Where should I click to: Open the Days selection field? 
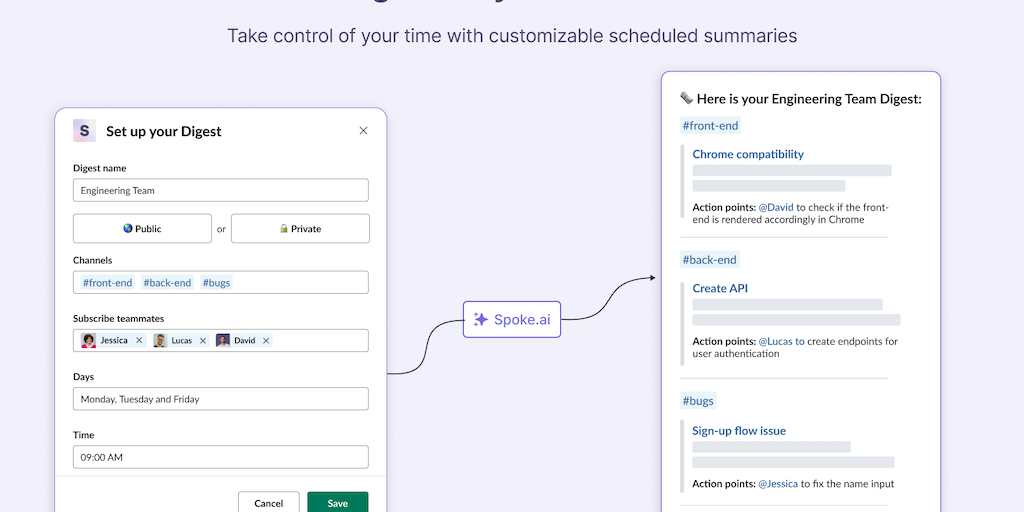pos(220,399)
